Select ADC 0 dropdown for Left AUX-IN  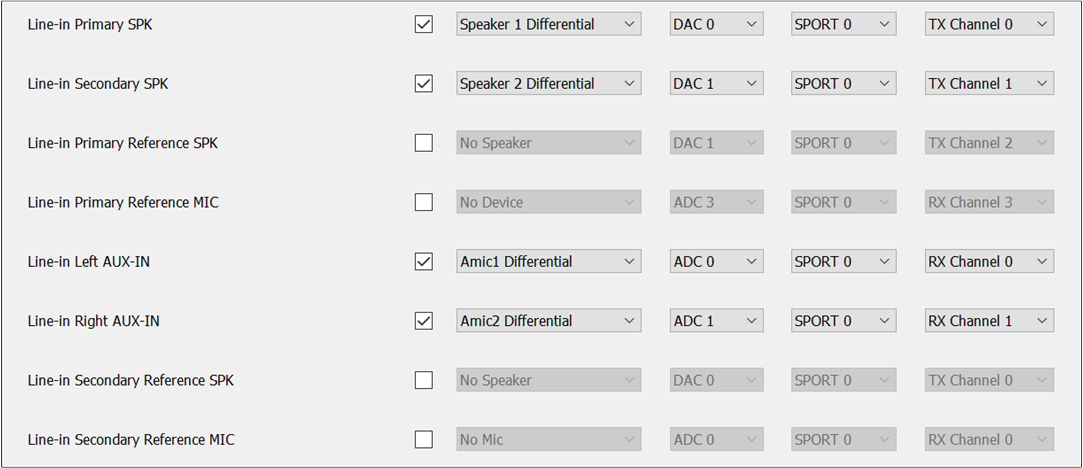click(x=716, y=261)
